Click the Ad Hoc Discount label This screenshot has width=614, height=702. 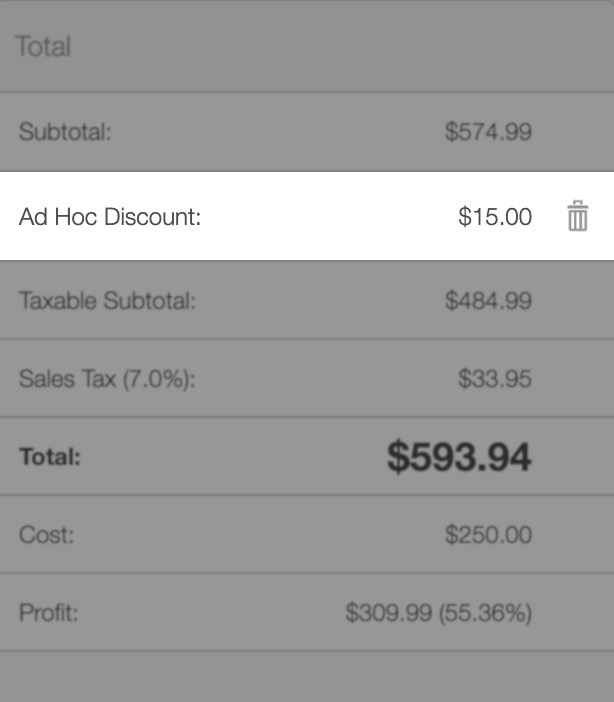(110, 217)
